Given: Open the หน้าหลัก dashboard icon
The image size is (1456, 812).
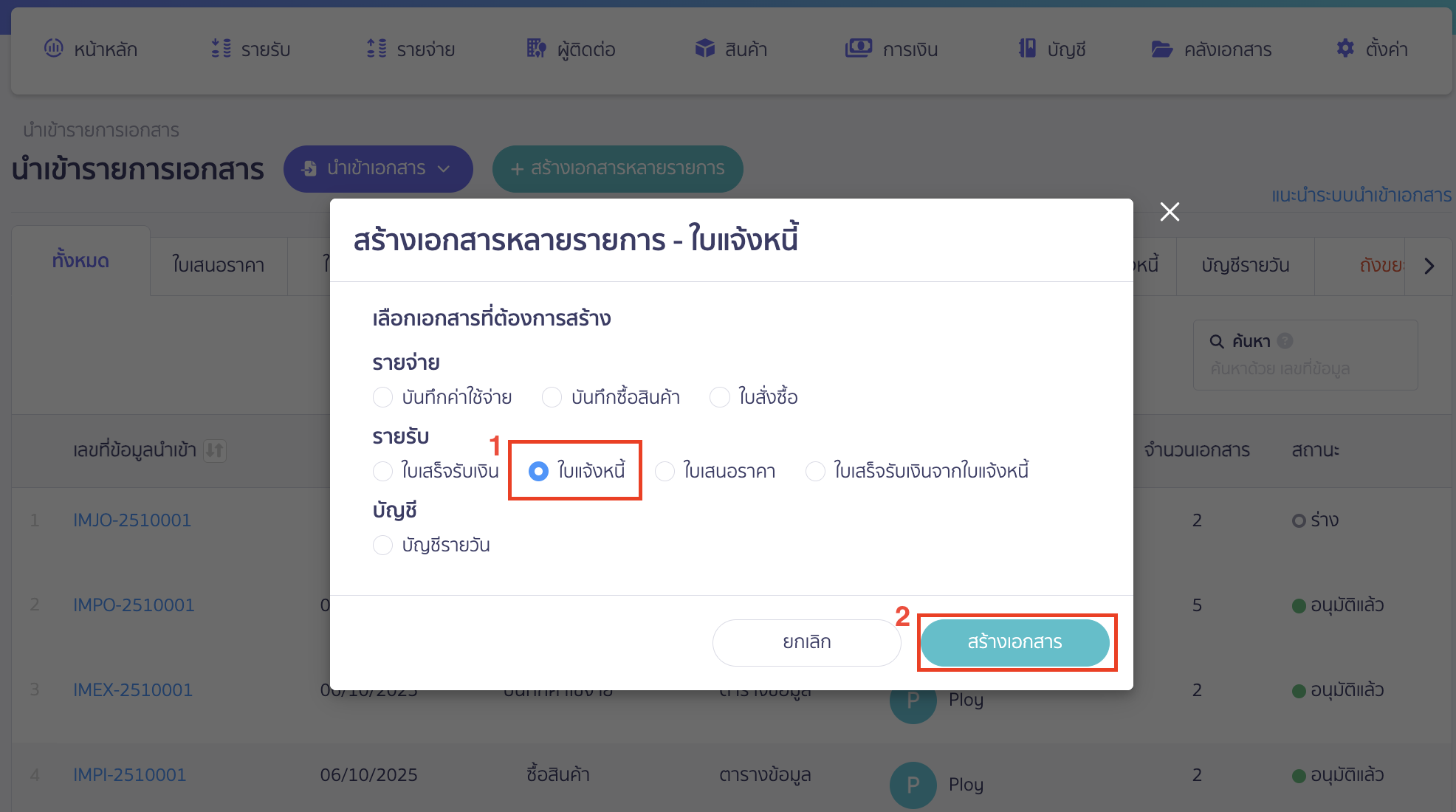Looking at the screenshot, I should pyautogui.click(x=53, y=49).
